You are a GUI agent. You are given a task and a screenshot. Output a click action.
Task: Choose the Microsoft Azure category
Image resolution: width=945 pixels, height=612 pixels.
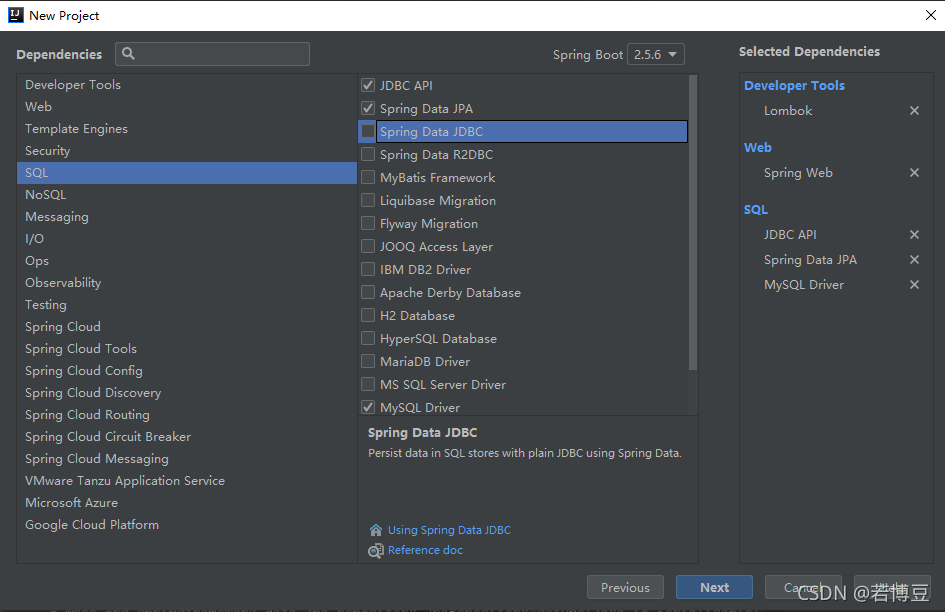point(187,503)
